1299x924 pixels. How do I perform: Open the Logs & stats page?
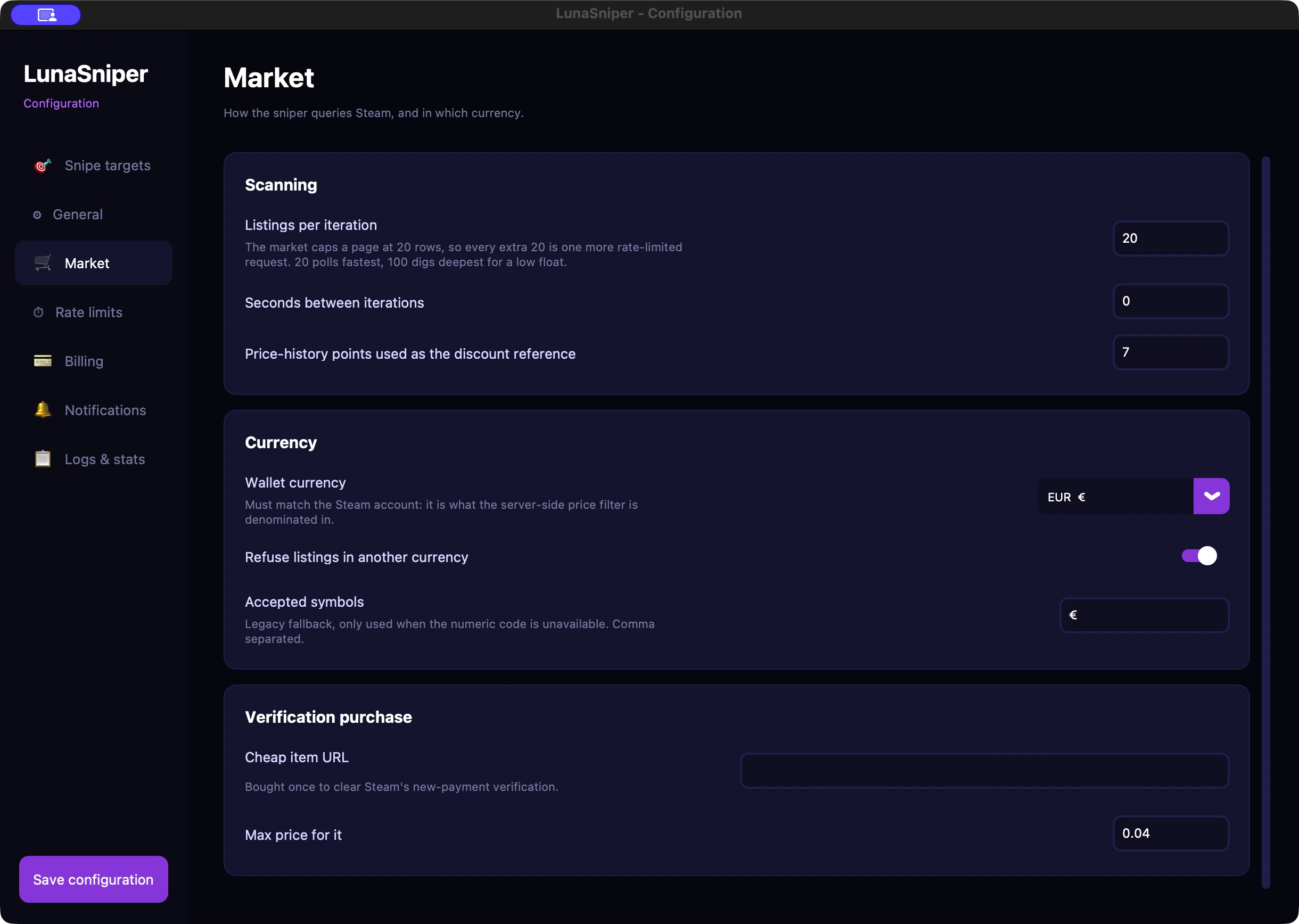click(x=93, y=459)
